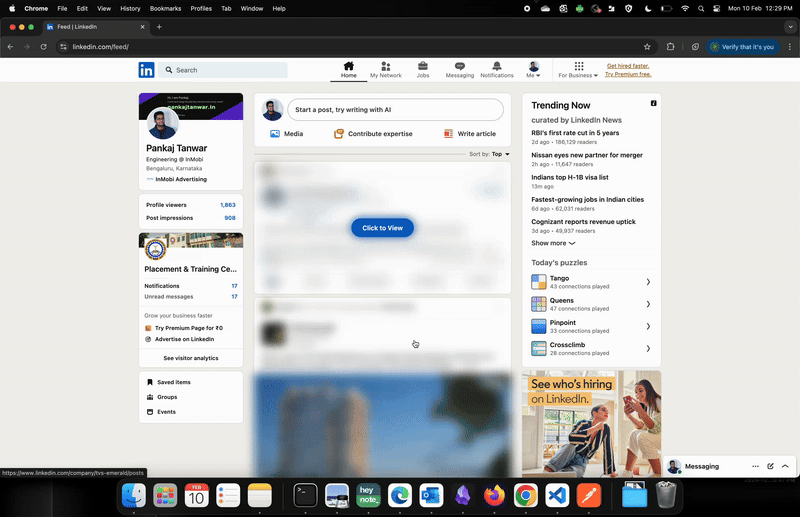Open the History menu
The height and width of the screenshot is (517, 800).
[x=130, y=9]
